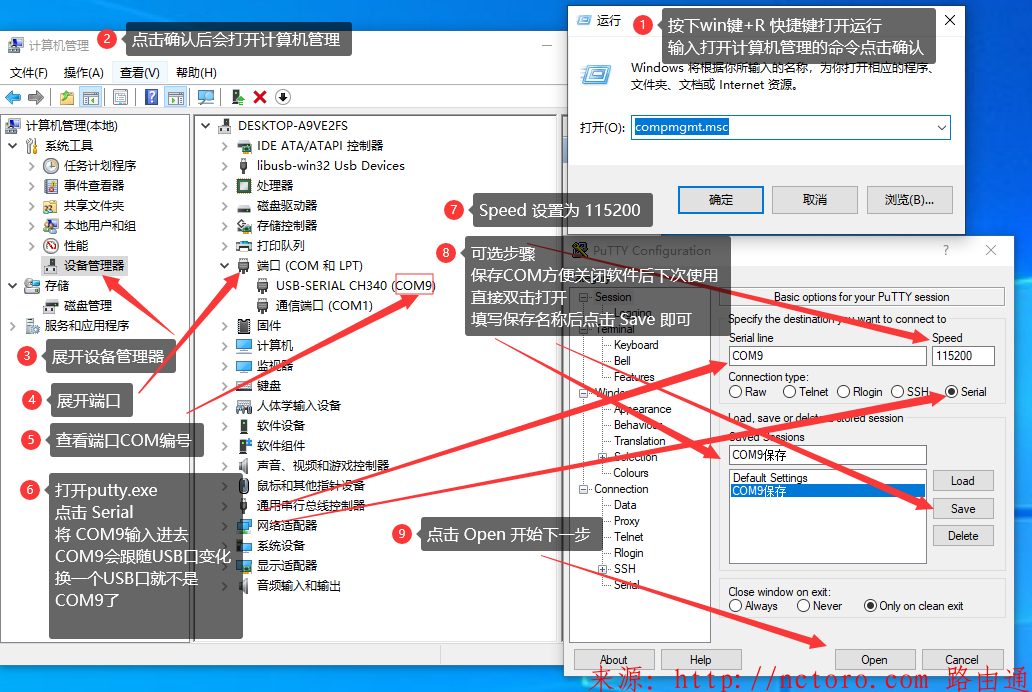
Task: Select Rlogin connection type radio button
Action: coord(843,392)
